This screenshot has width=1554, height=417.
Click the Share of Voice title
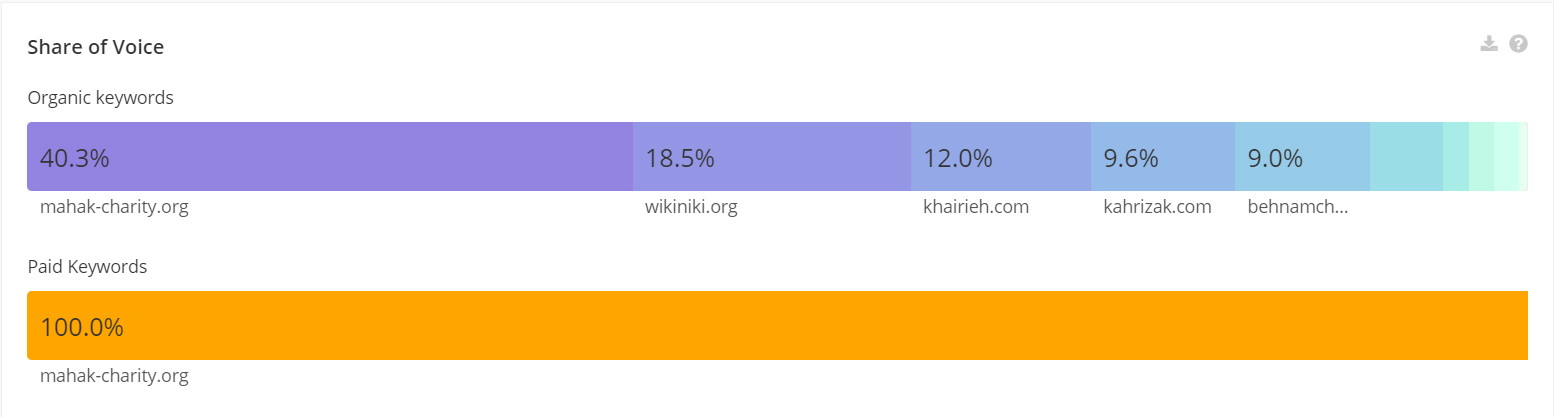pos(95,47)
